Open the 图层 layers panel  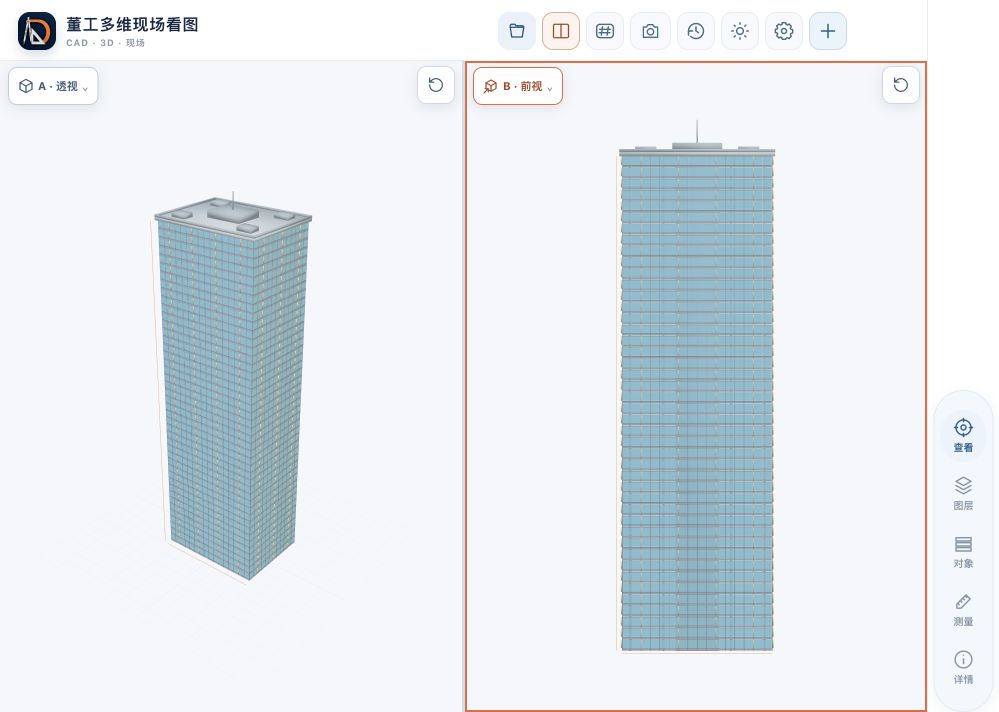click(963, 493)
